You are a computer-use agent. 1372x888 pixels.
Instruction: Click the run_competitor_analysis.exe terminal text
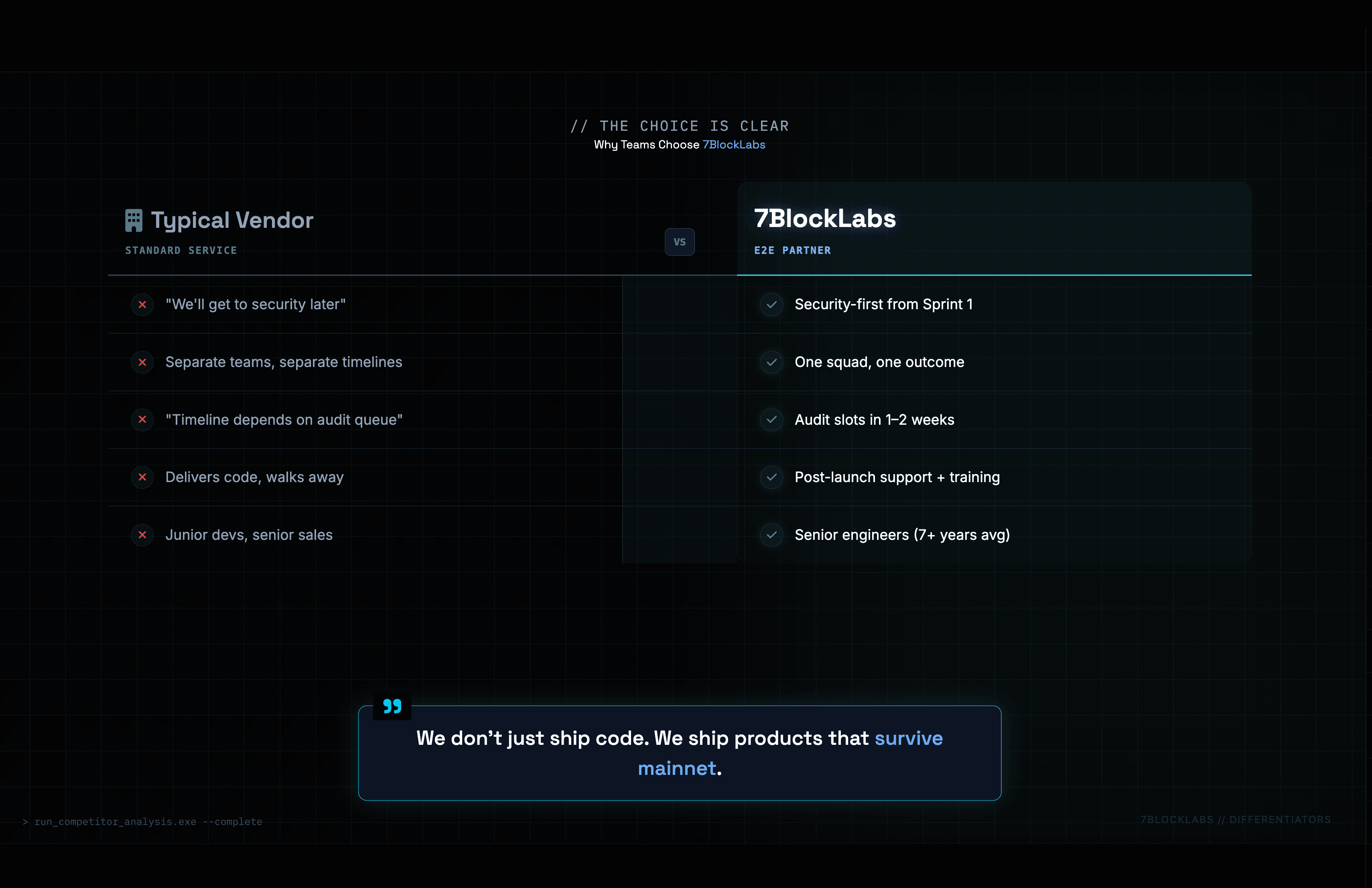click(148, 821)
